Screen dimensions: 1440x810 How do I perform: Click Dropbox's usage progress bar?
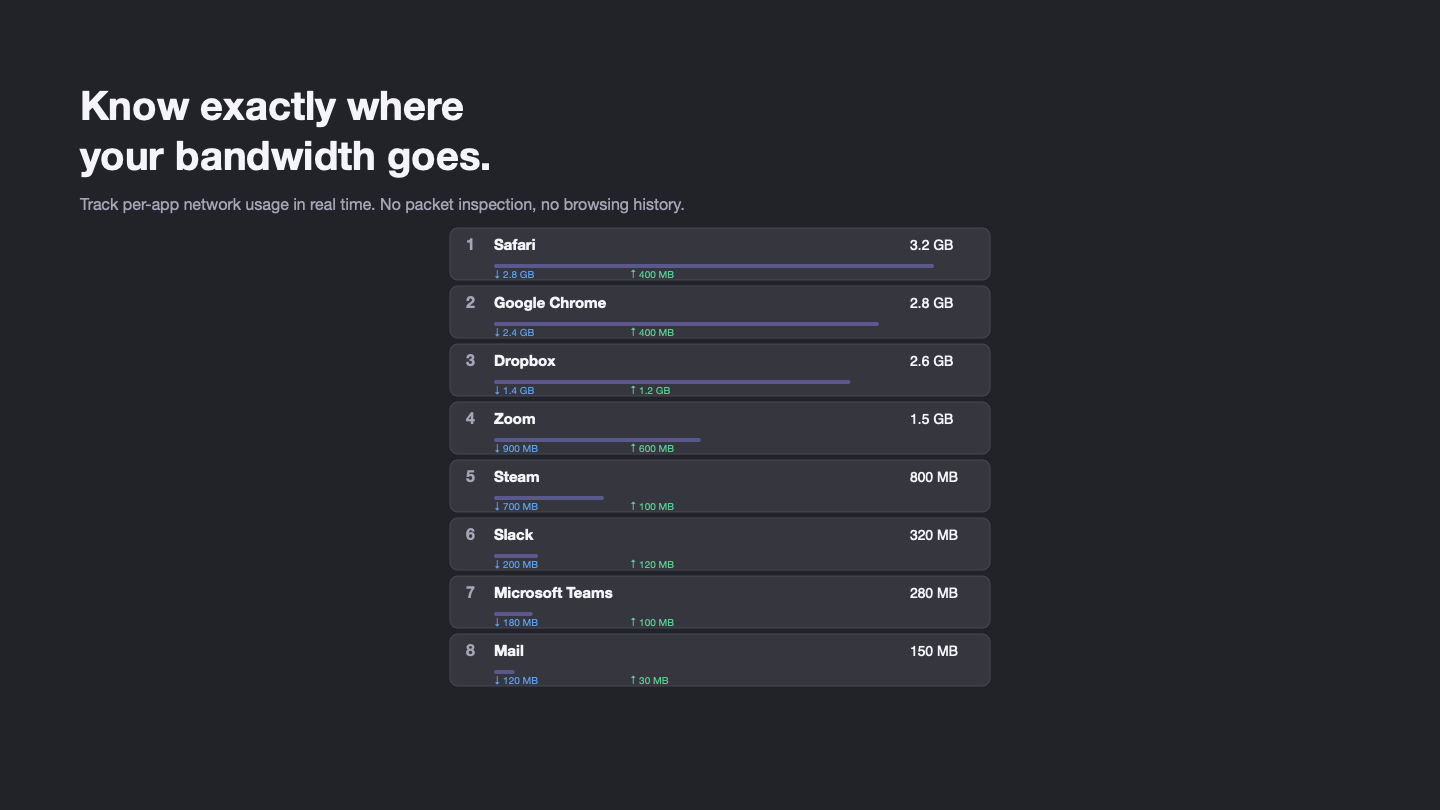point(672,382)
